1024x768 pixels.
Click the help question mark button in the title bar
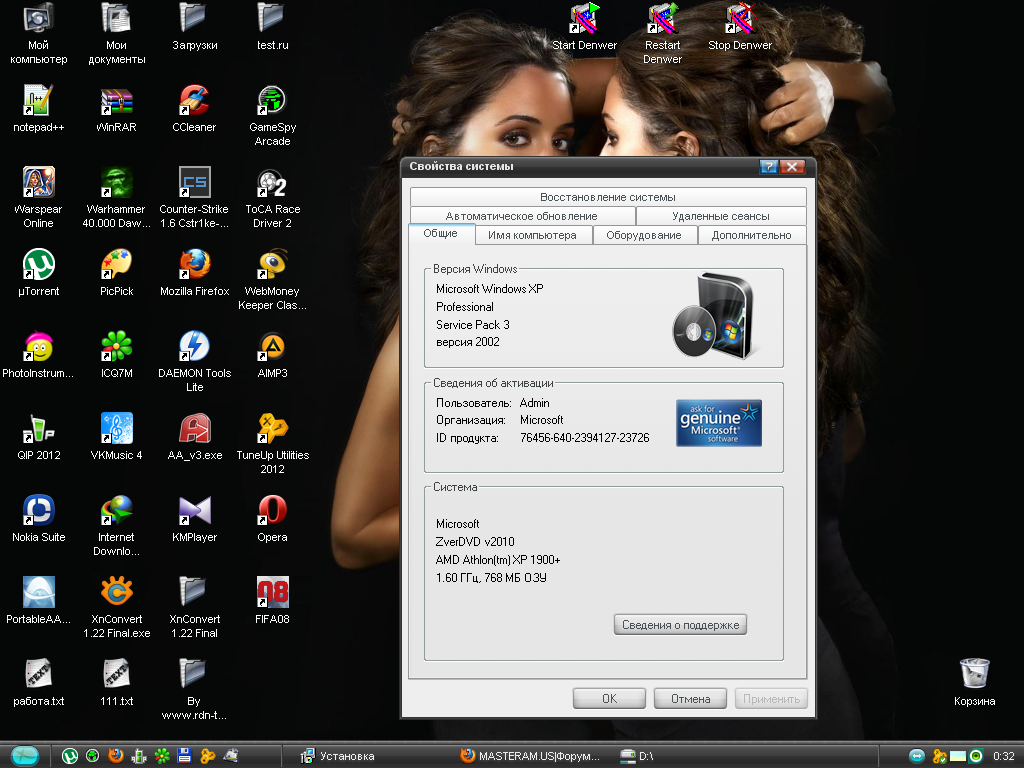[769, 167]
